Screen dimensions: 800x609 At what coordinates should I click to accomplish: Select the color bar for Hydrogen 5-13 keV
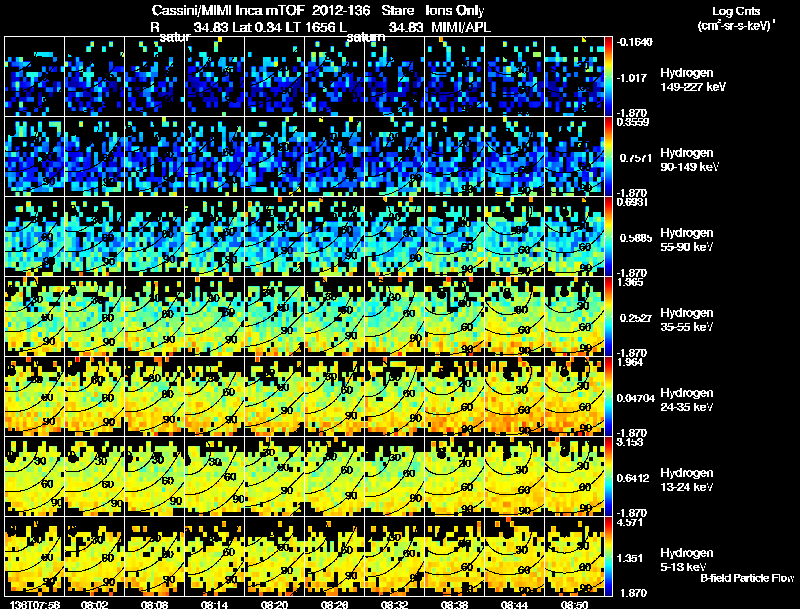tap(608, 556)
